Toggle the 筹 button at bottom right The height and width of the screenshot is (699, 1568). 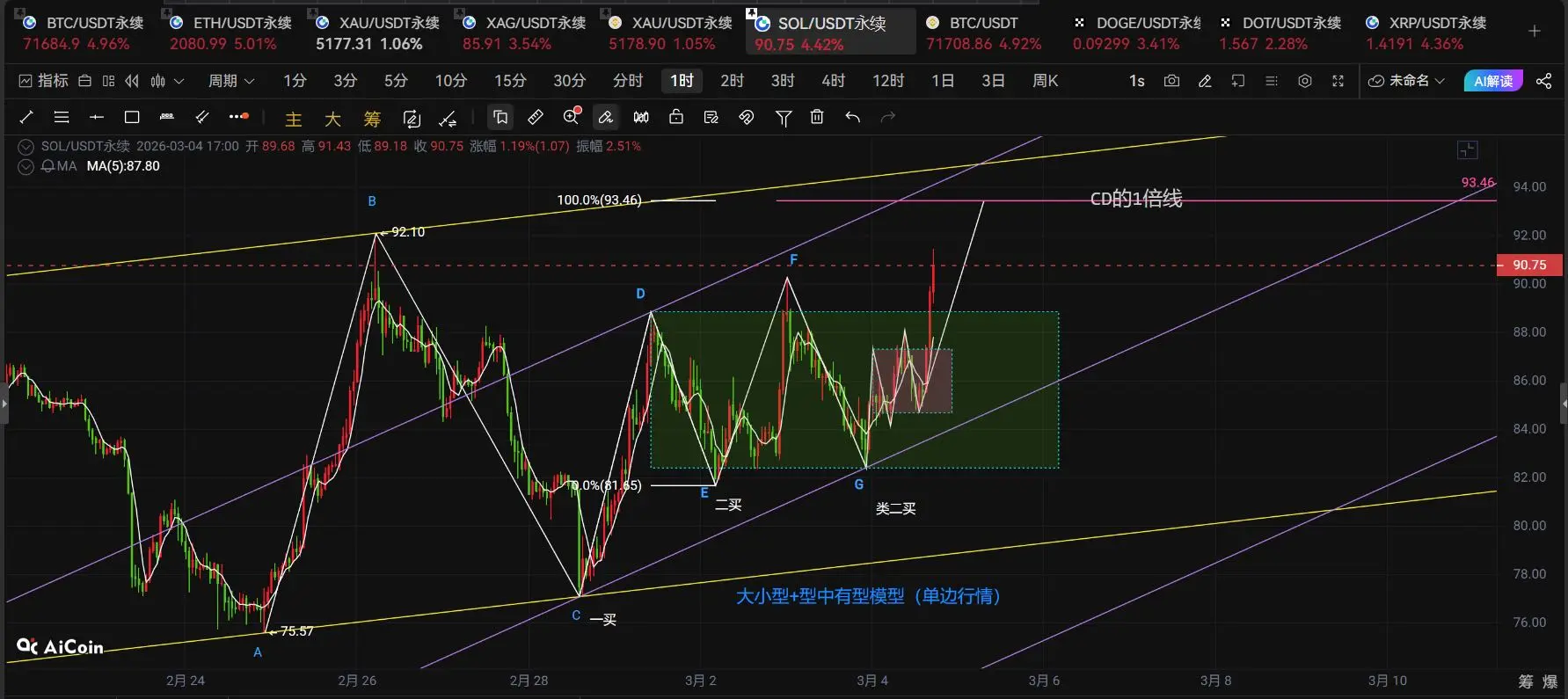coord(1526,681)
